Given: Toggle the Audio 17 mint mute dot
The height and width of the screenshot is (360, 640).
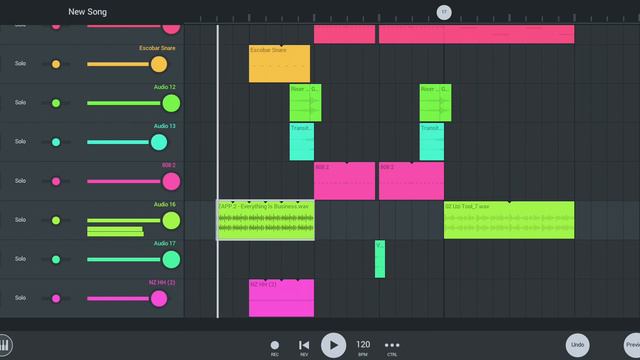Looking at the screenshot, I should (56, 260).
